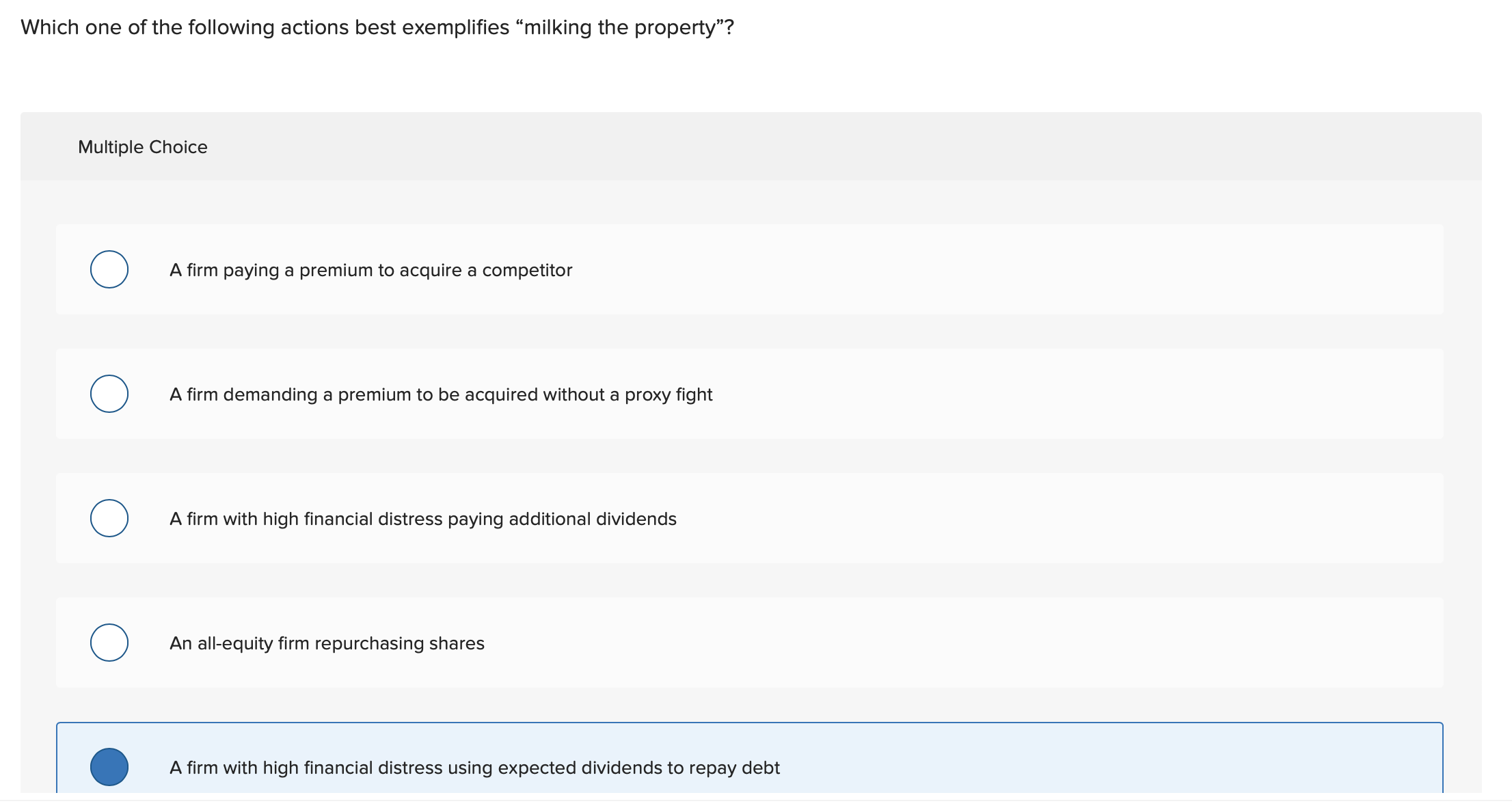
Task: Click the answer mentioning repurchasing shares text
Action: tap(327, 642)
